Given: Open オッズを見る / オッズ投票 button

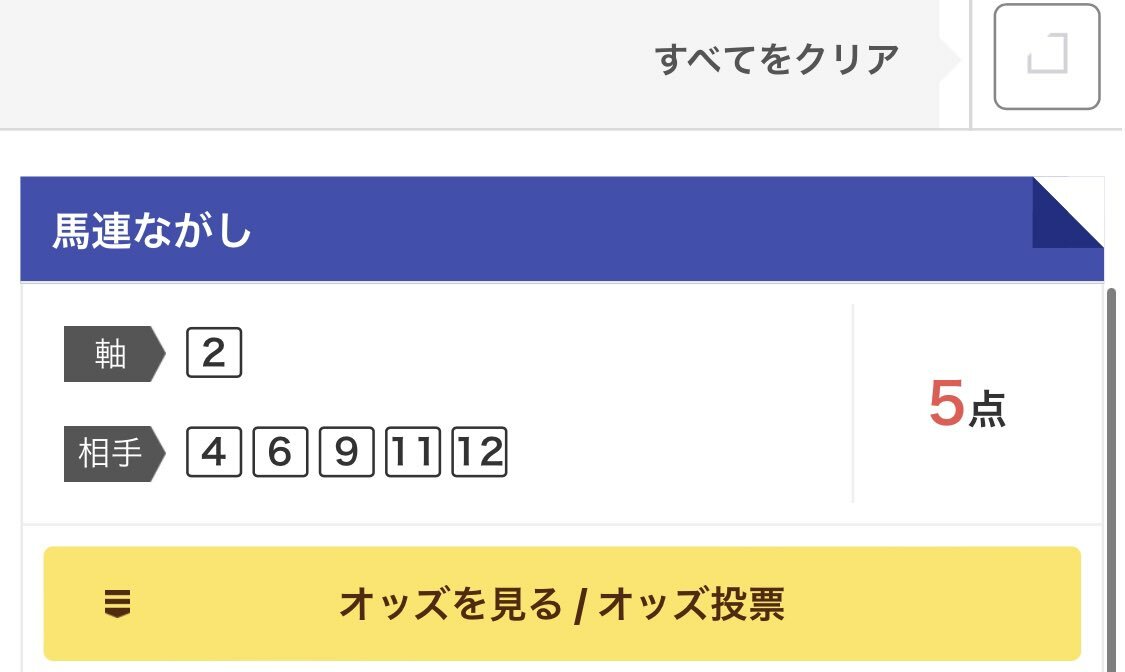Looking at the screenshot, I should 562,603.
